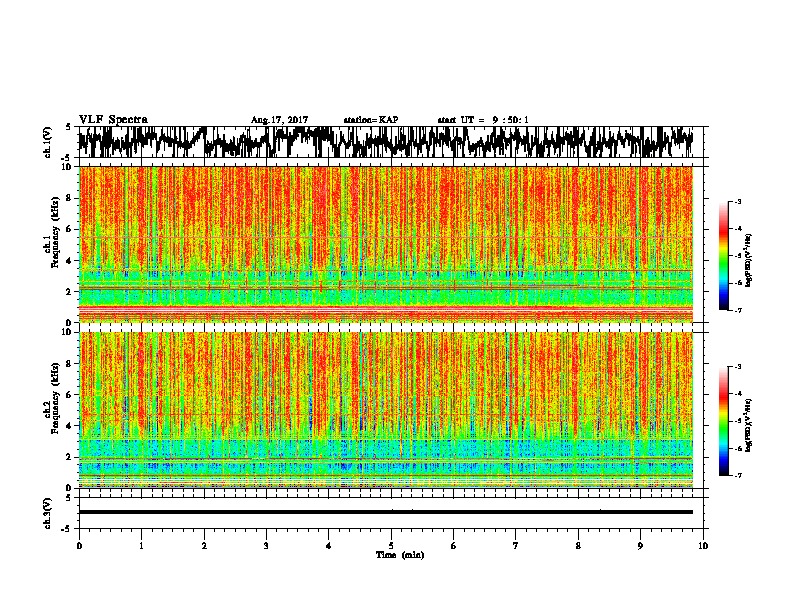792x612 pixels.
Task: Click the ch.1(V) waveform panel at top
Action: click(391, 142)
